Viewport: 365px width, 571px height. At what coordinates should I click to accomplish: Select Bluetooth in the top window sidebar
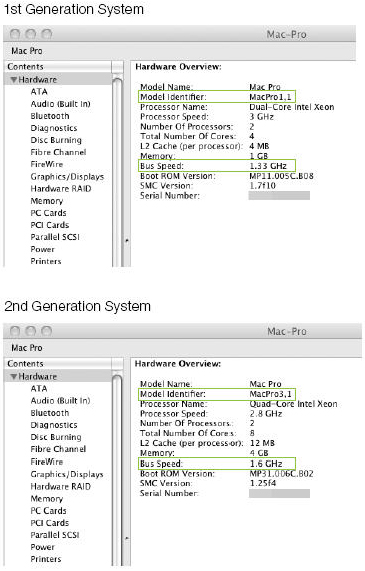click(x=50, y=116)
